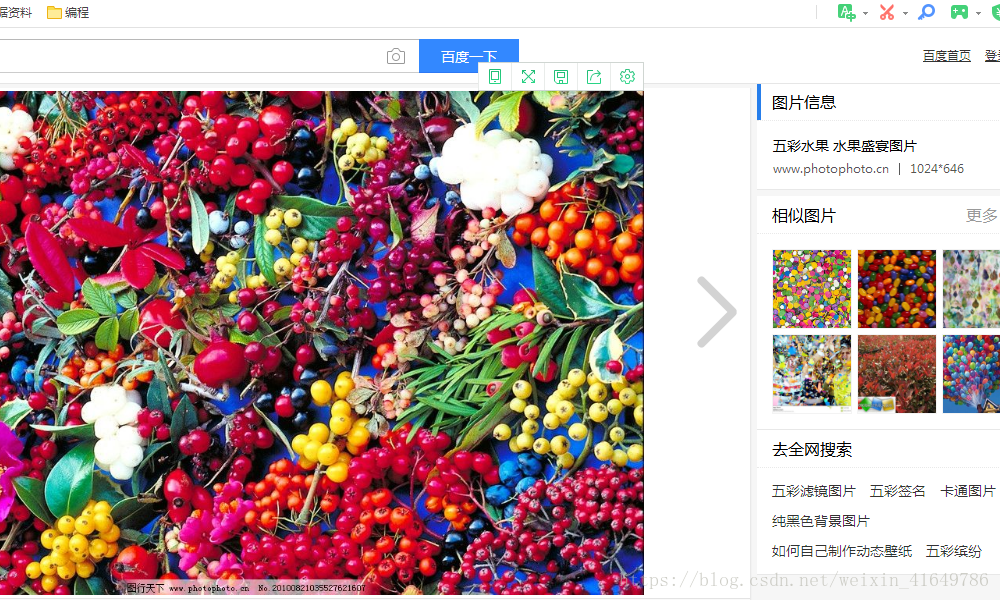Viewport: 1000px width, 600px height.
Task: Search 五彩缤纷 related term
Action: [953, 551]
